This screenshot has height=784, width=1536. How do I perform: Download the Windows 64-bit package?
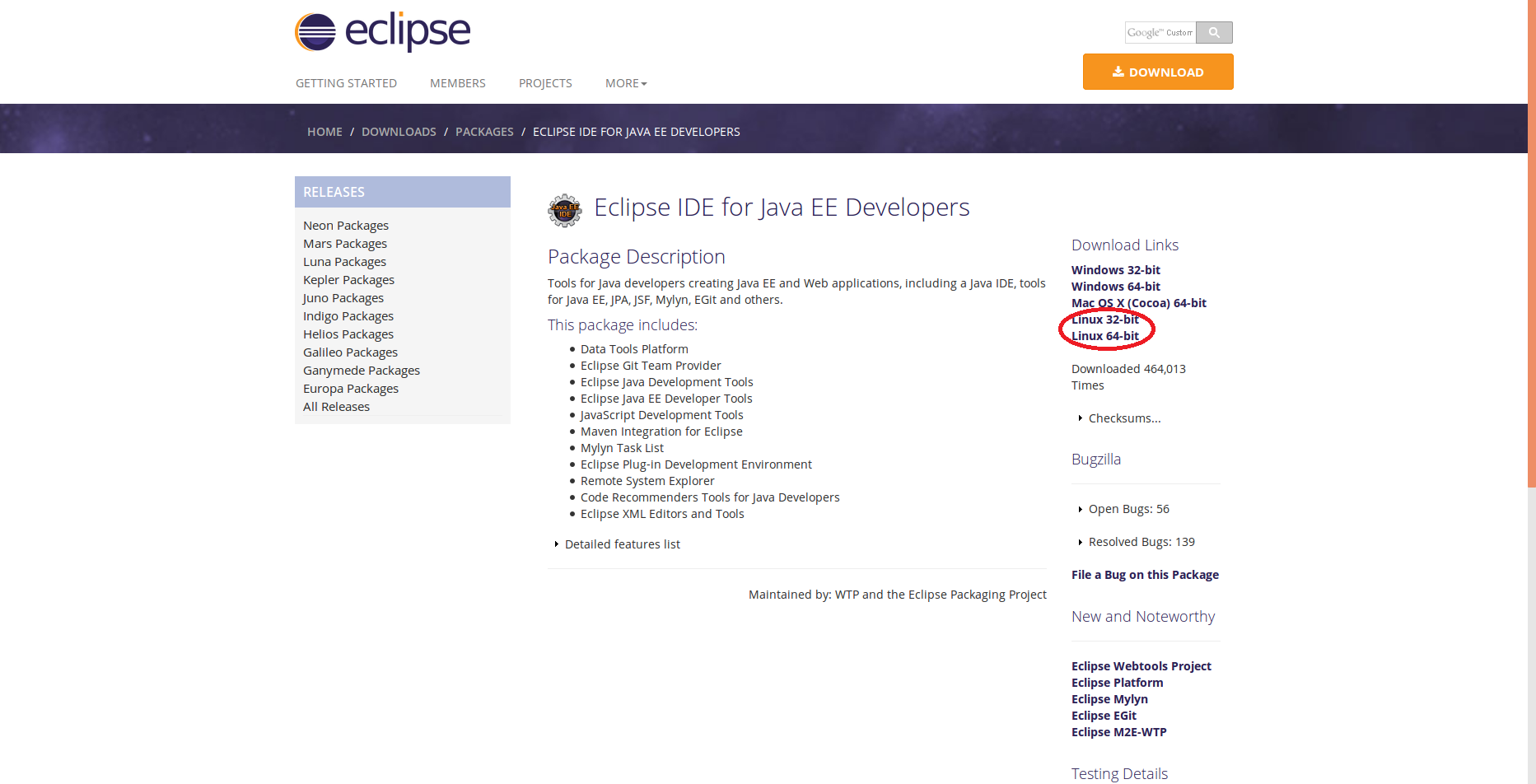(1116, 287)
